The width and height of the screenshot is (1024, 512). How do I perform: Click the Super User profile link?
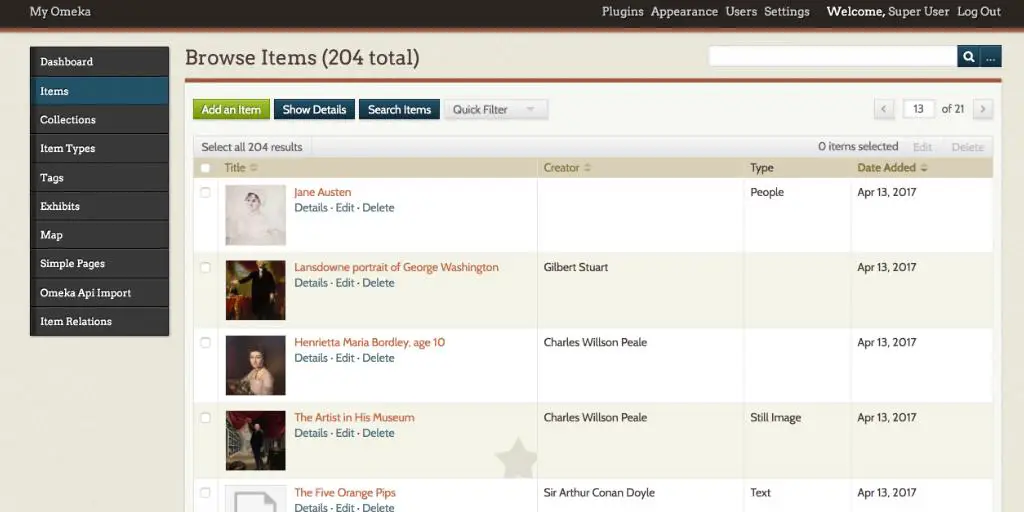(919, 12)
